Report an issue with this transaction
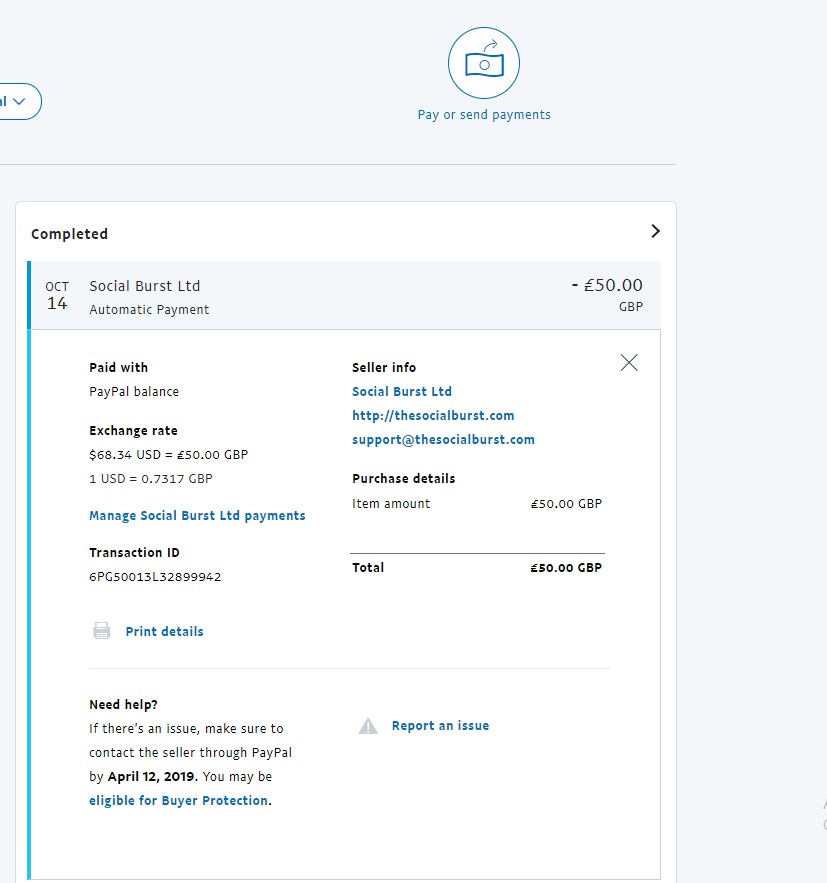827x883 pixels. (440, 726)
